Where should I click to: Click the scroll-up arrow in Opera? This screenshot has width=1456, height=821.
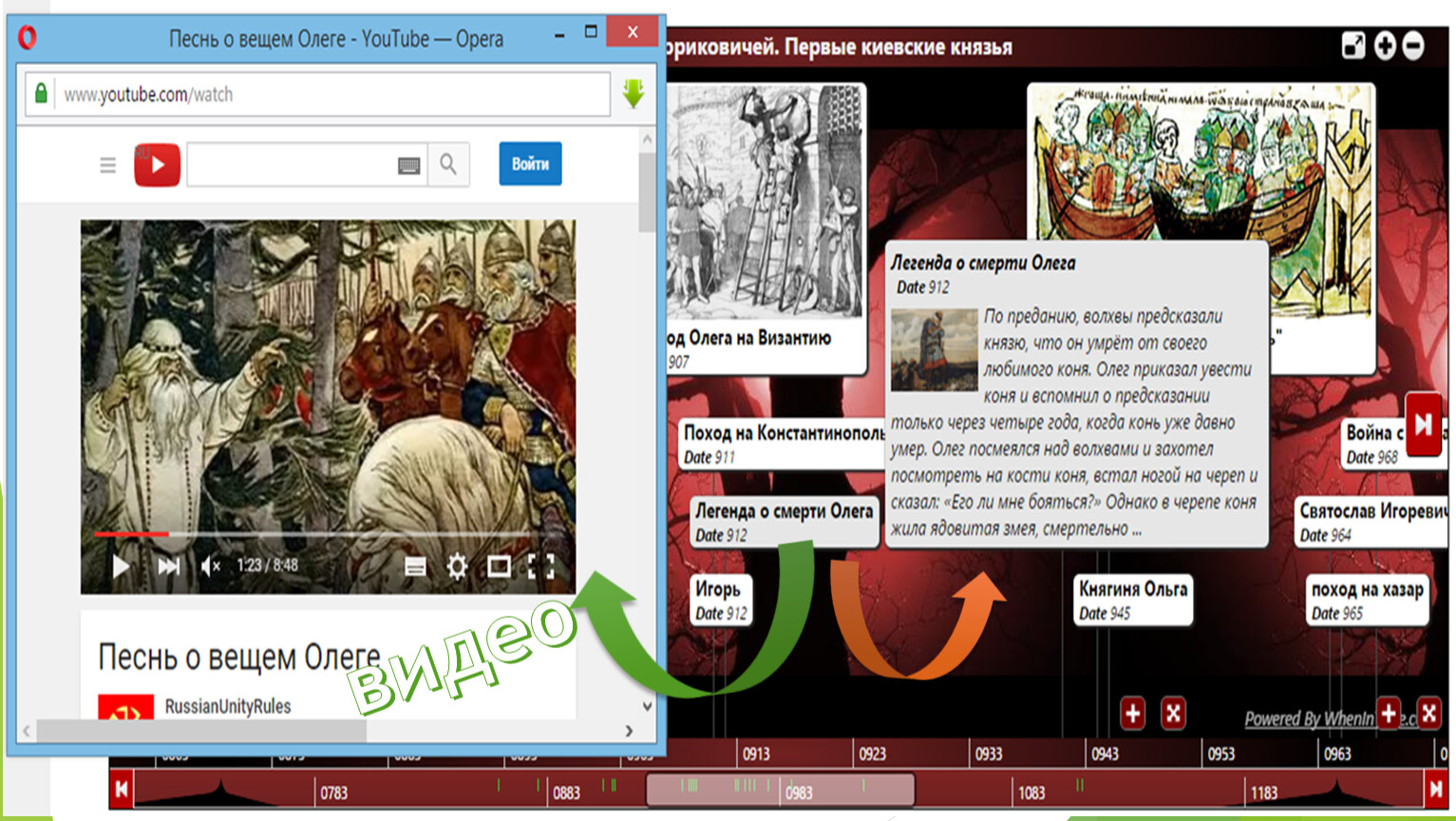647,140
